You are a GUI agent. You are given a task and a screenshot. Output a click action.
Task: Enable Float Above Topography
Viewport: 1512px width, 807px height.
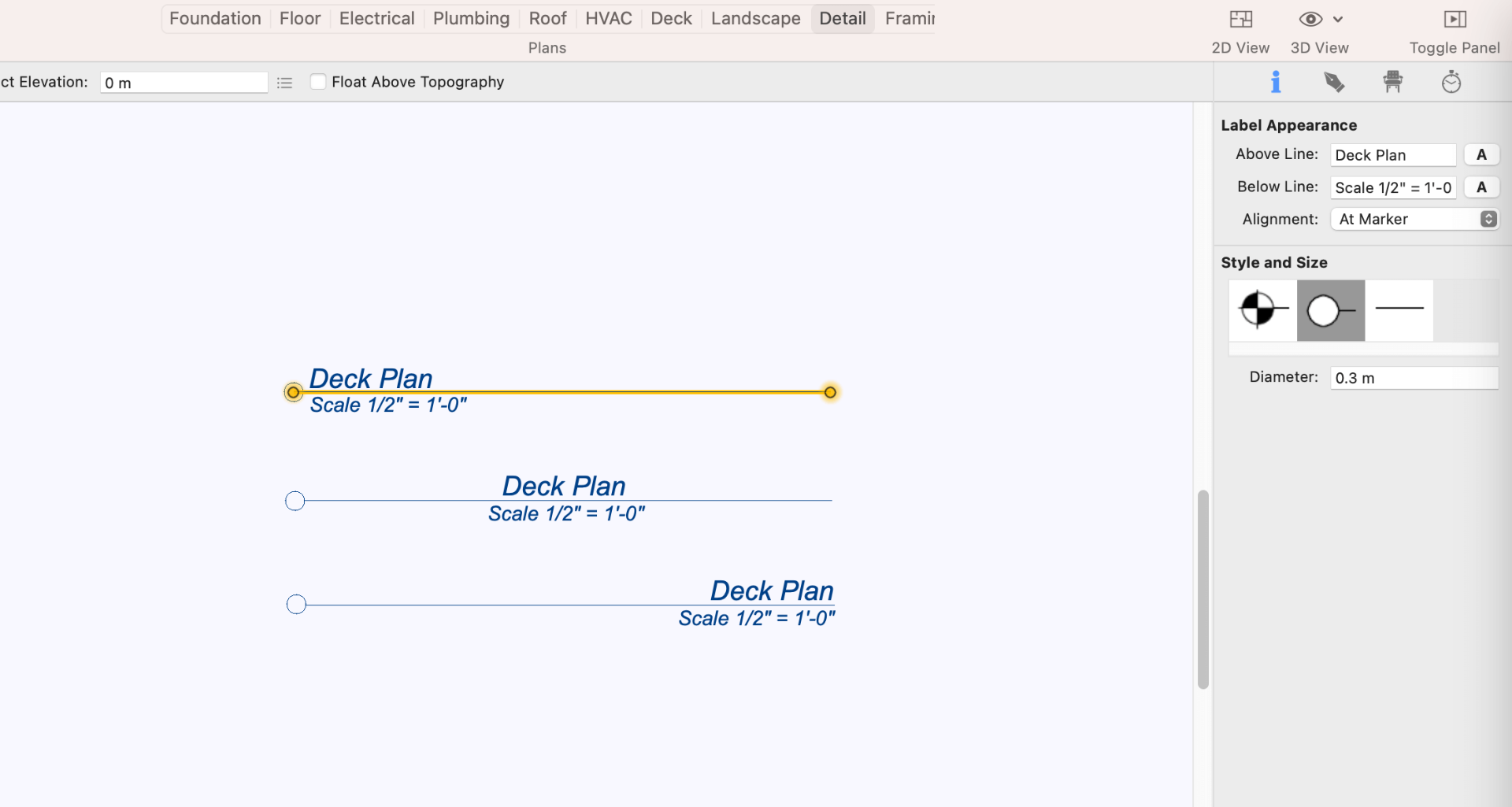coord(318,81)
